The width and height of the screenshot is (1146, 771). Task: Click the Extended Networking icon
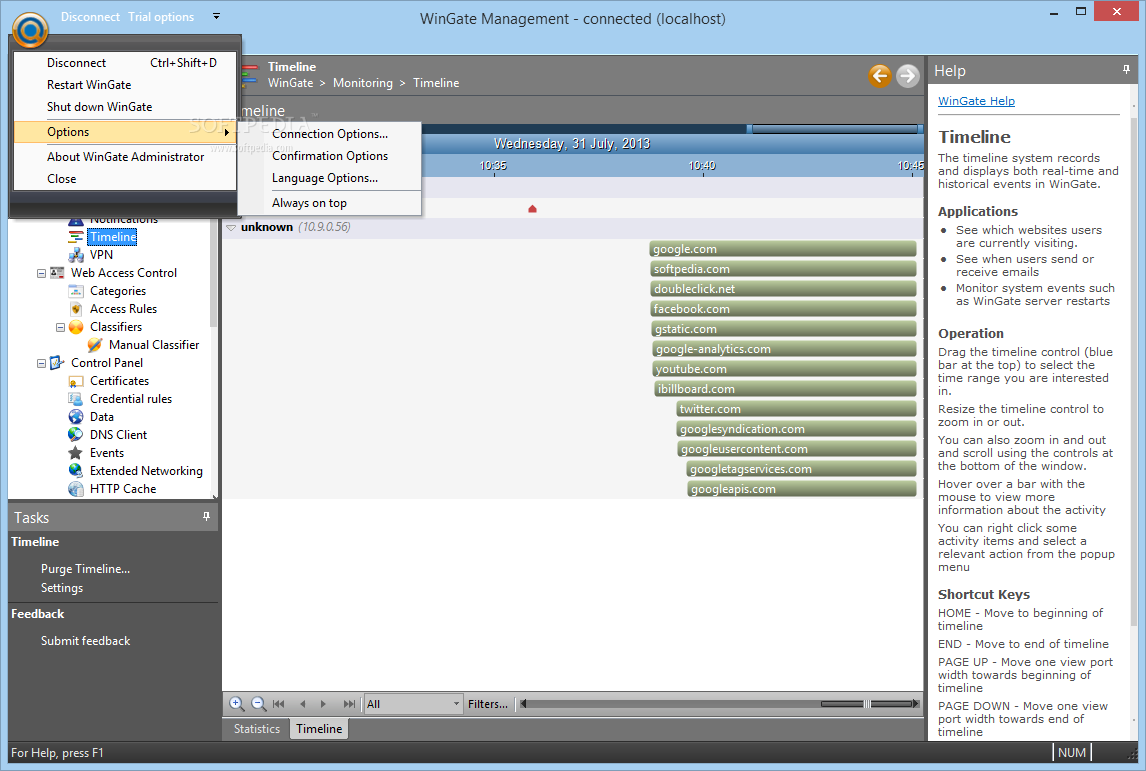76,471
